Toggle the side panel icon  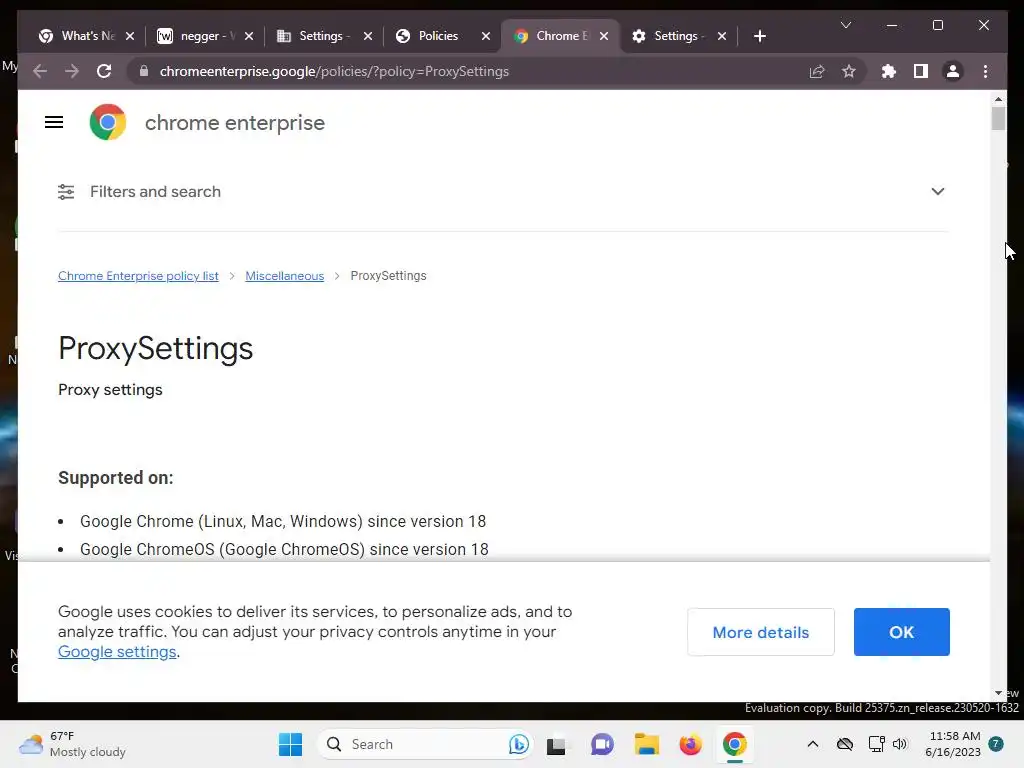pos(921,71)
